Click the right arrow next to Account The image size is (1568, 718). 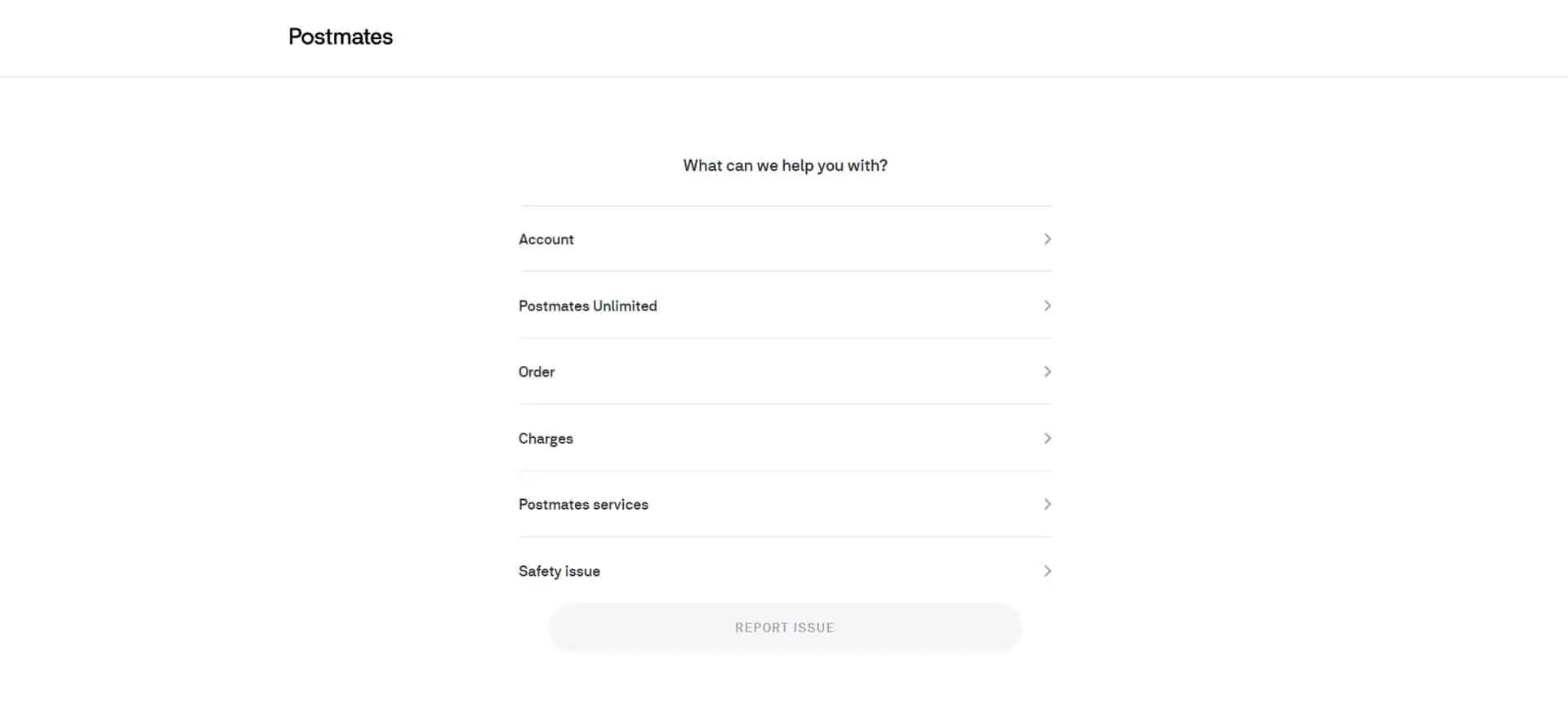click(x=1048, y=239)
